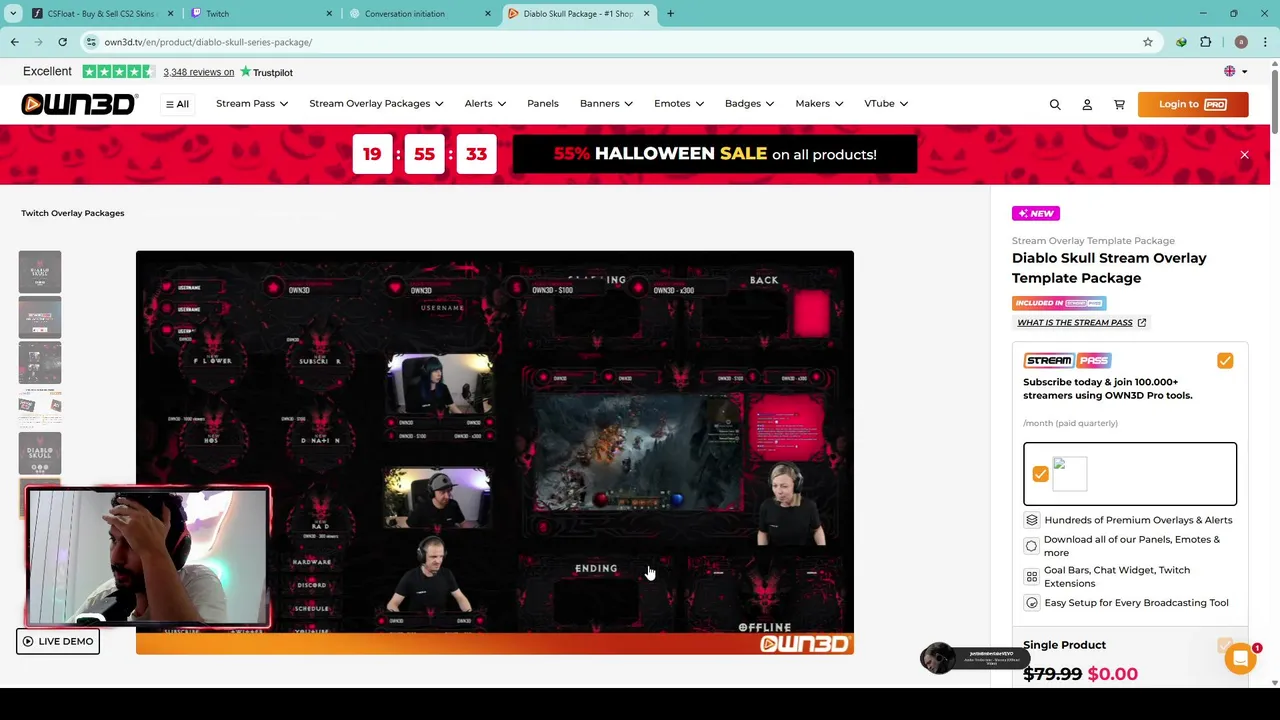Expand the Badges menu

click(x=749, y=104)
